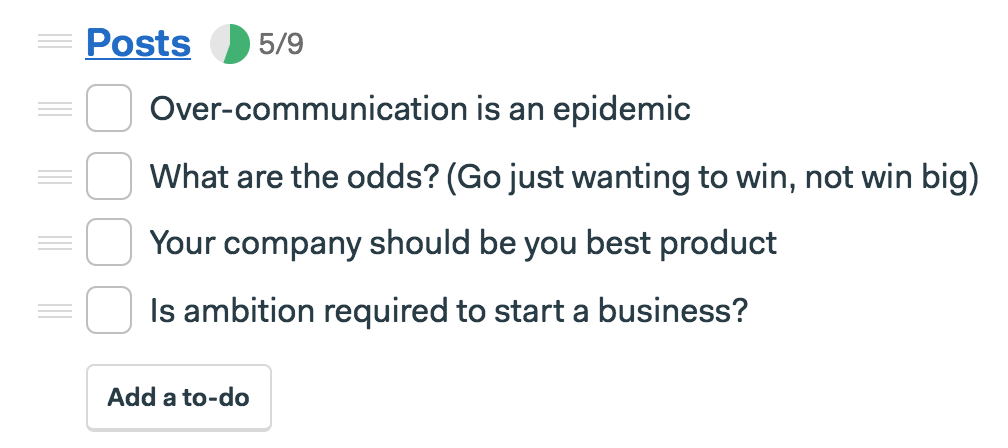Click the Add a to-do button
Screen dimensions: 1008x448
(179, 397)
